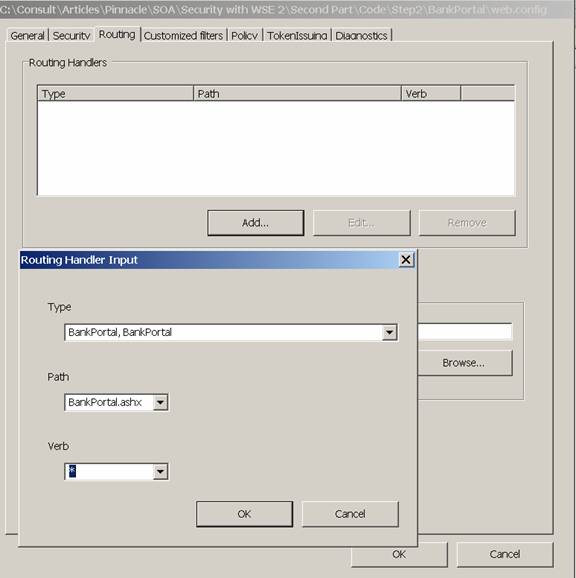Open the Diagnostics tab

pyautogui.click(x=361, y=36)
